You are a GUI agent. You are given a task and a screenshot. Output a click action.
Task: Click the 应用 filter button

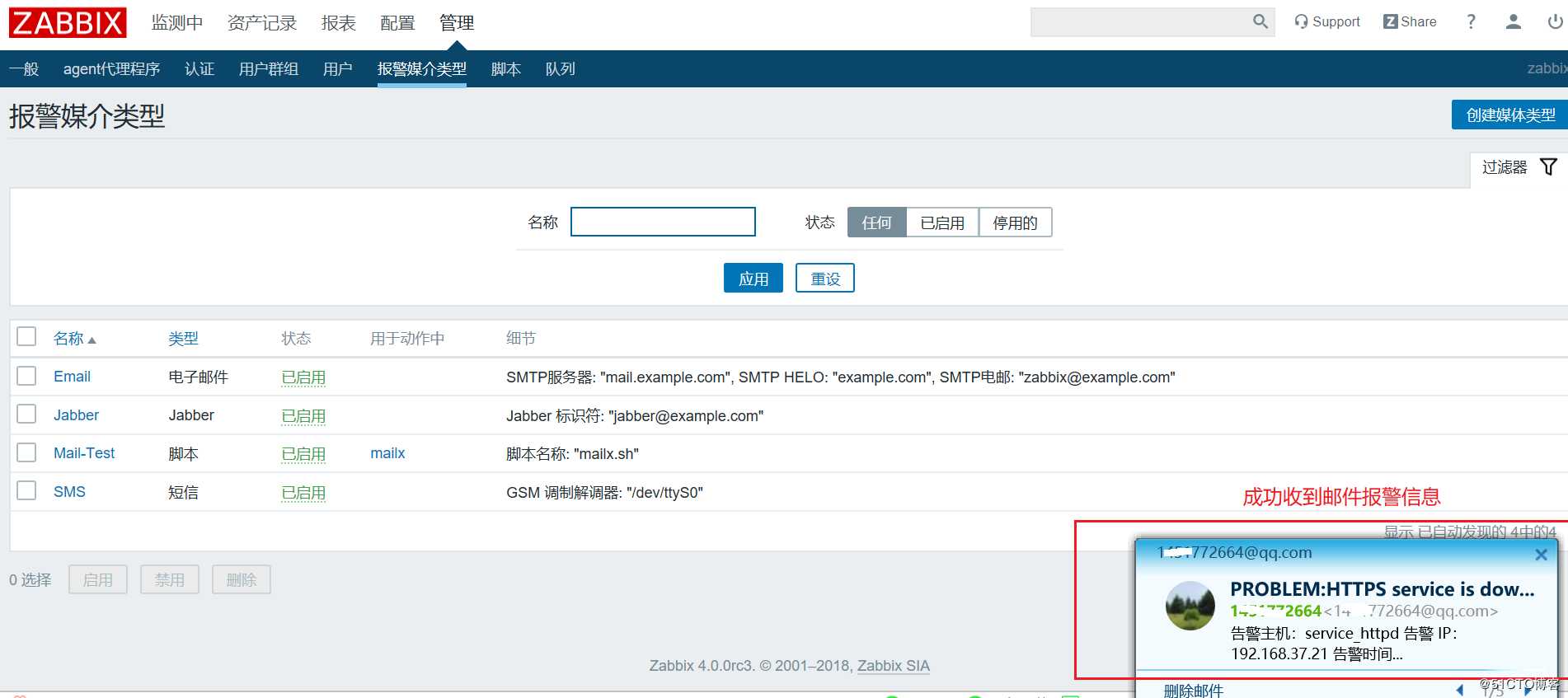point(753,279)
